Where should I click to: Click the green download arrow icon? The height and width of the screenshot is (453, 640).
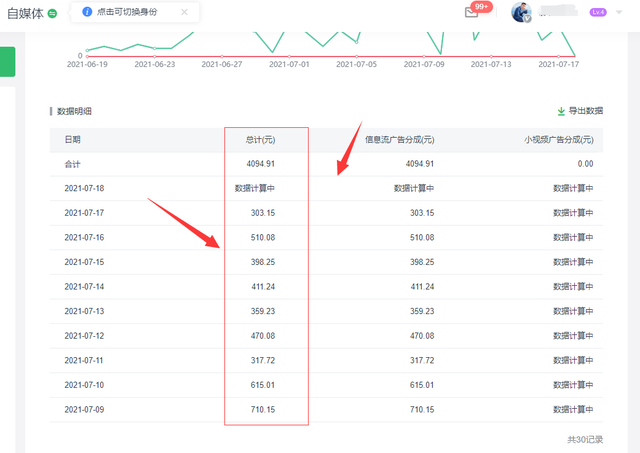pos(560,111)
